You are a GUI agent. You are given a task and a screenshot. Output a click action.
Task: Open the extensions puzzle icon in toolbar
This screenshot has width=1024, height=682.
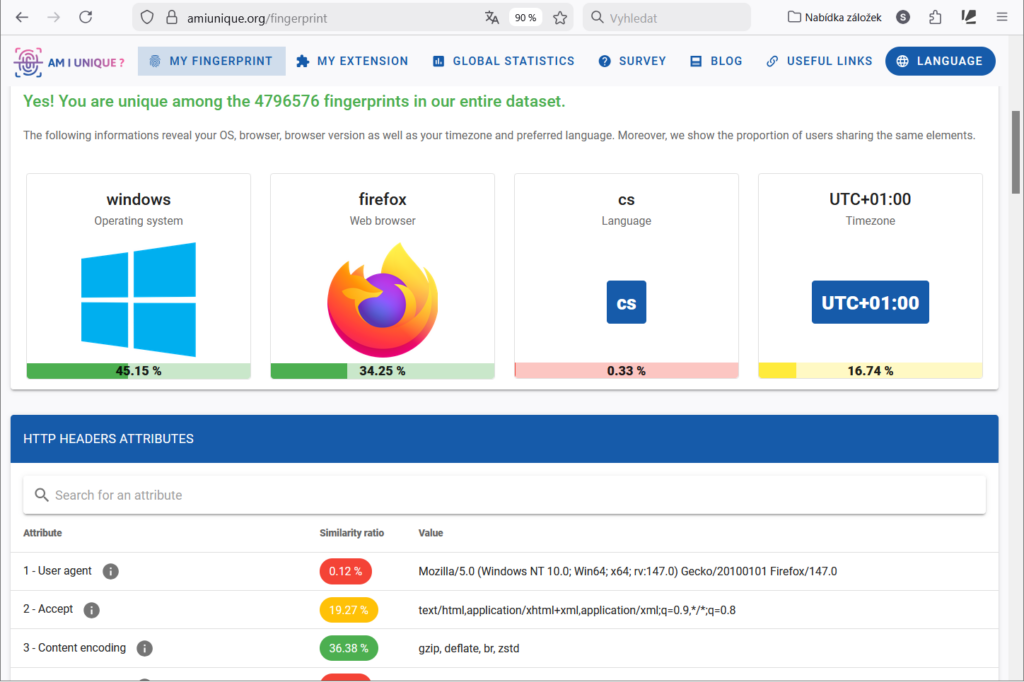(x=935, y=17)
